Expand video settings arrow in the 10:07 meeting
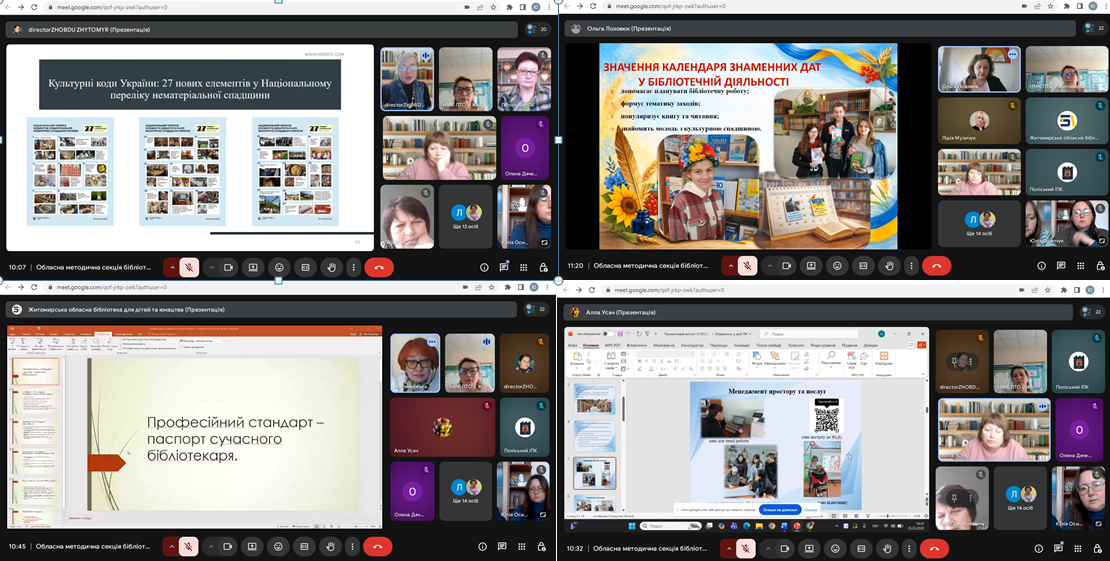1110x561 pixels. click(x=211, y=267)
